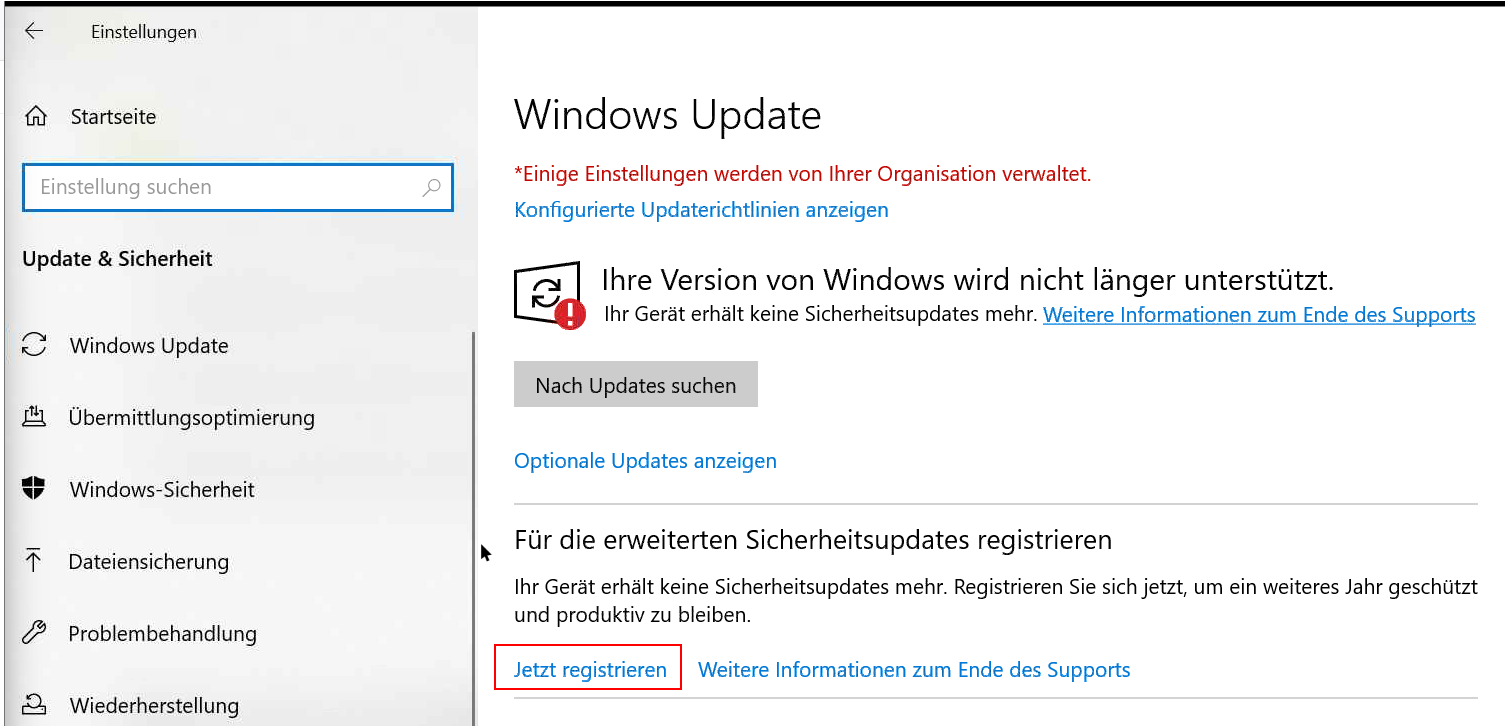The image size is (1505, 726).
Task: Click support info link beside Jetzt registrieren
Action: (913, 670)
